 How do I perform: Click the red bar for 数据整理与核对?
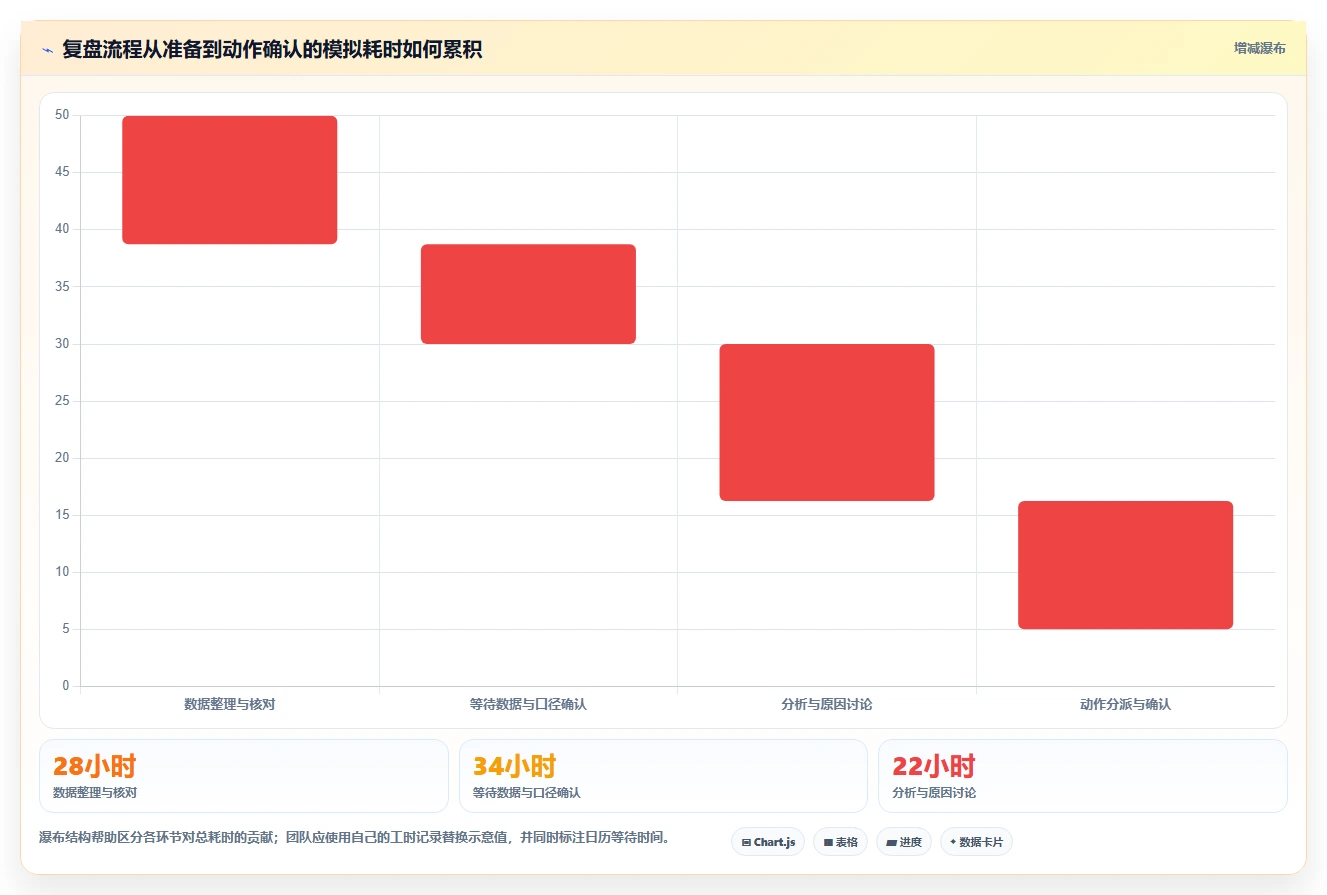point(230,180)
